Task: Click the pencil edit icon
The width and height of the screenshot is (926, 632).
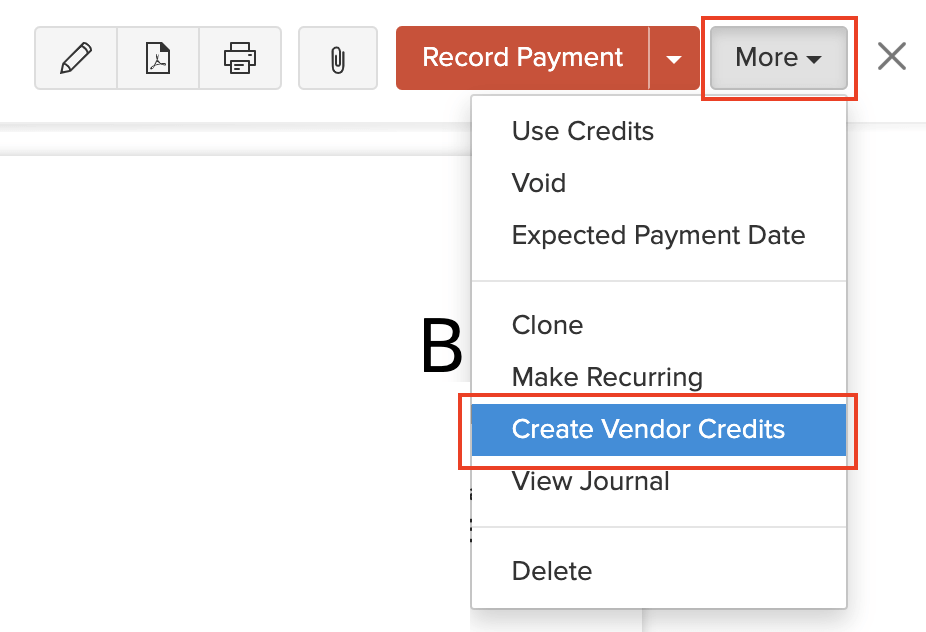Action: coord(76,58)
